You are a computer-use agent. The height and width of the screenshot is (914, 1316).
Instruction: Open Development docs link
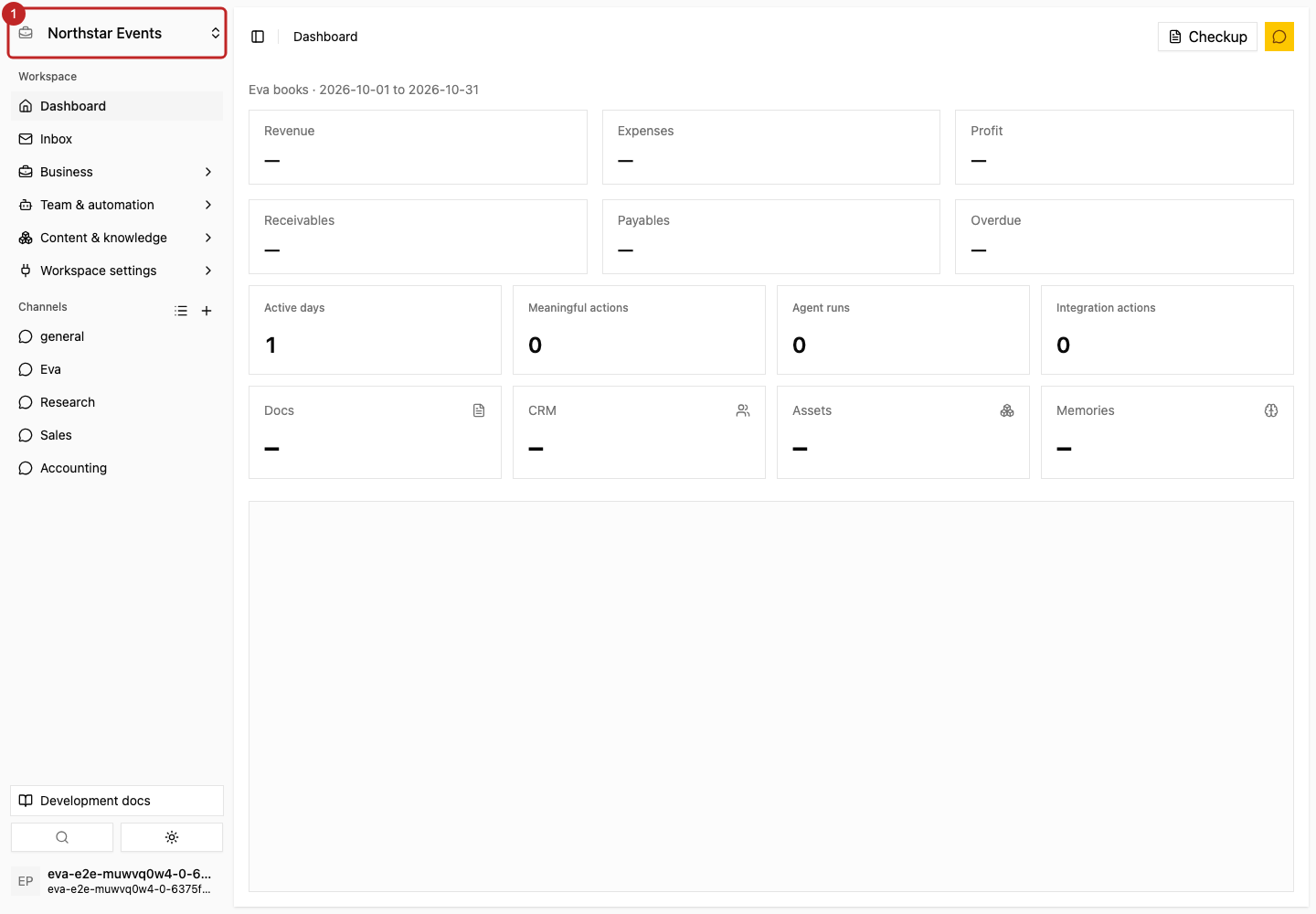(117, 801)
